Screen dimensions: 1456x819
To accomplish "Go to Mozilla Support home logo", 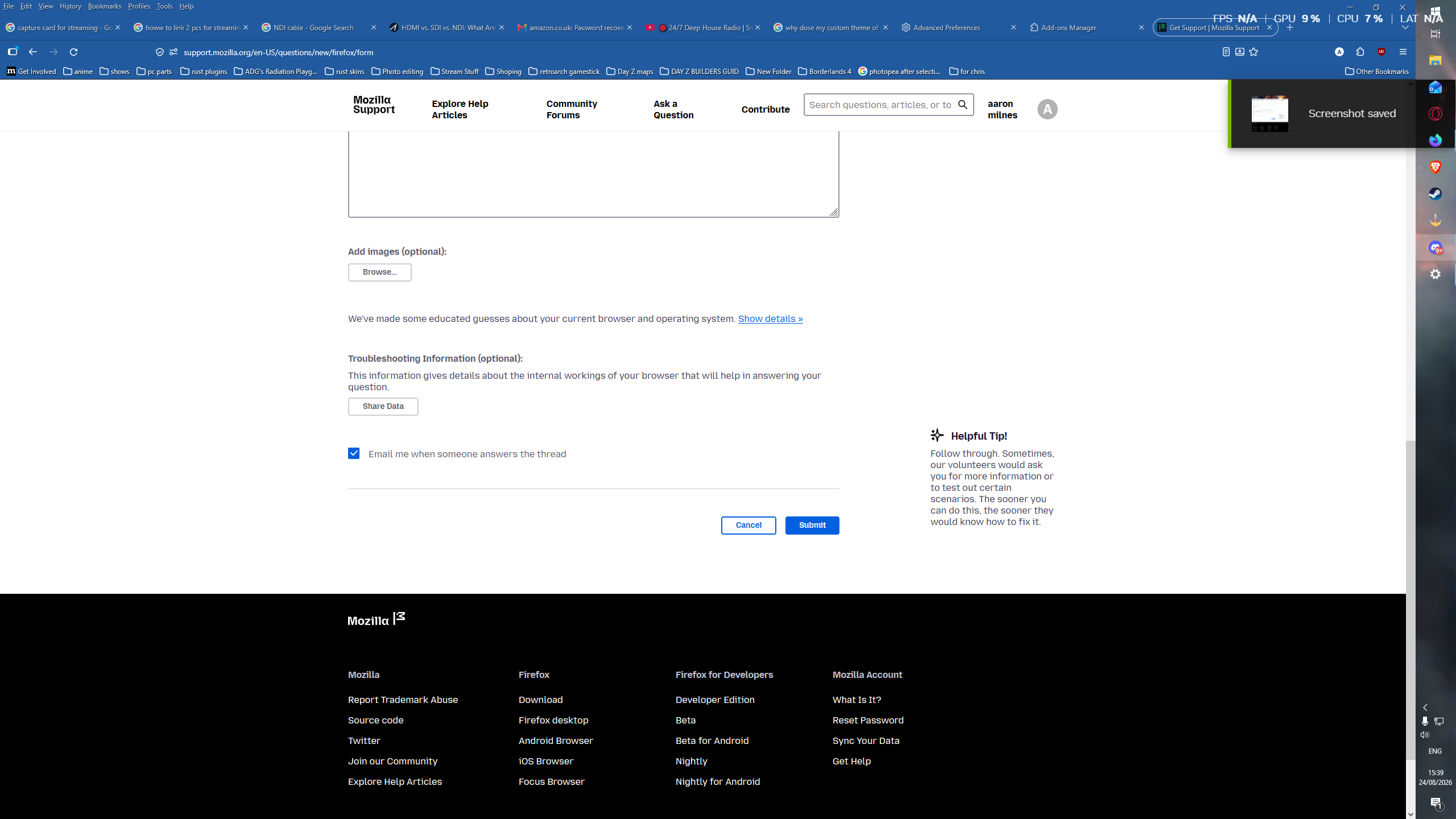I will coord(374,105).
